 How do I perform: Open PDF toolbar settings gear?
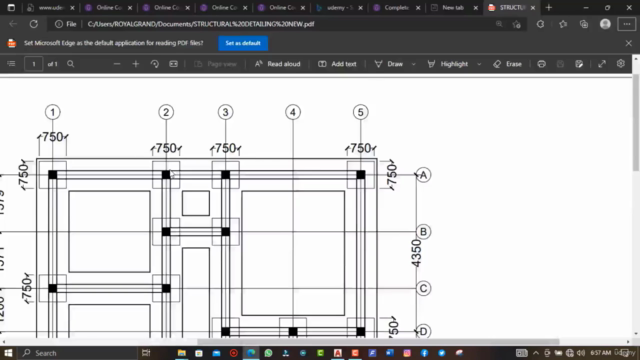621,64
